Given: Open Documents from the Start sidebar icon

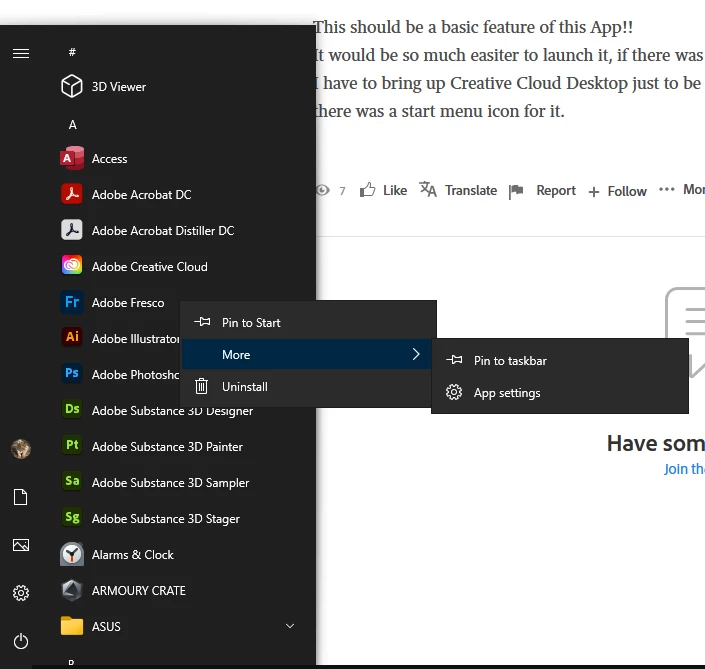Looking at the screenshot, I should point(21,497).
